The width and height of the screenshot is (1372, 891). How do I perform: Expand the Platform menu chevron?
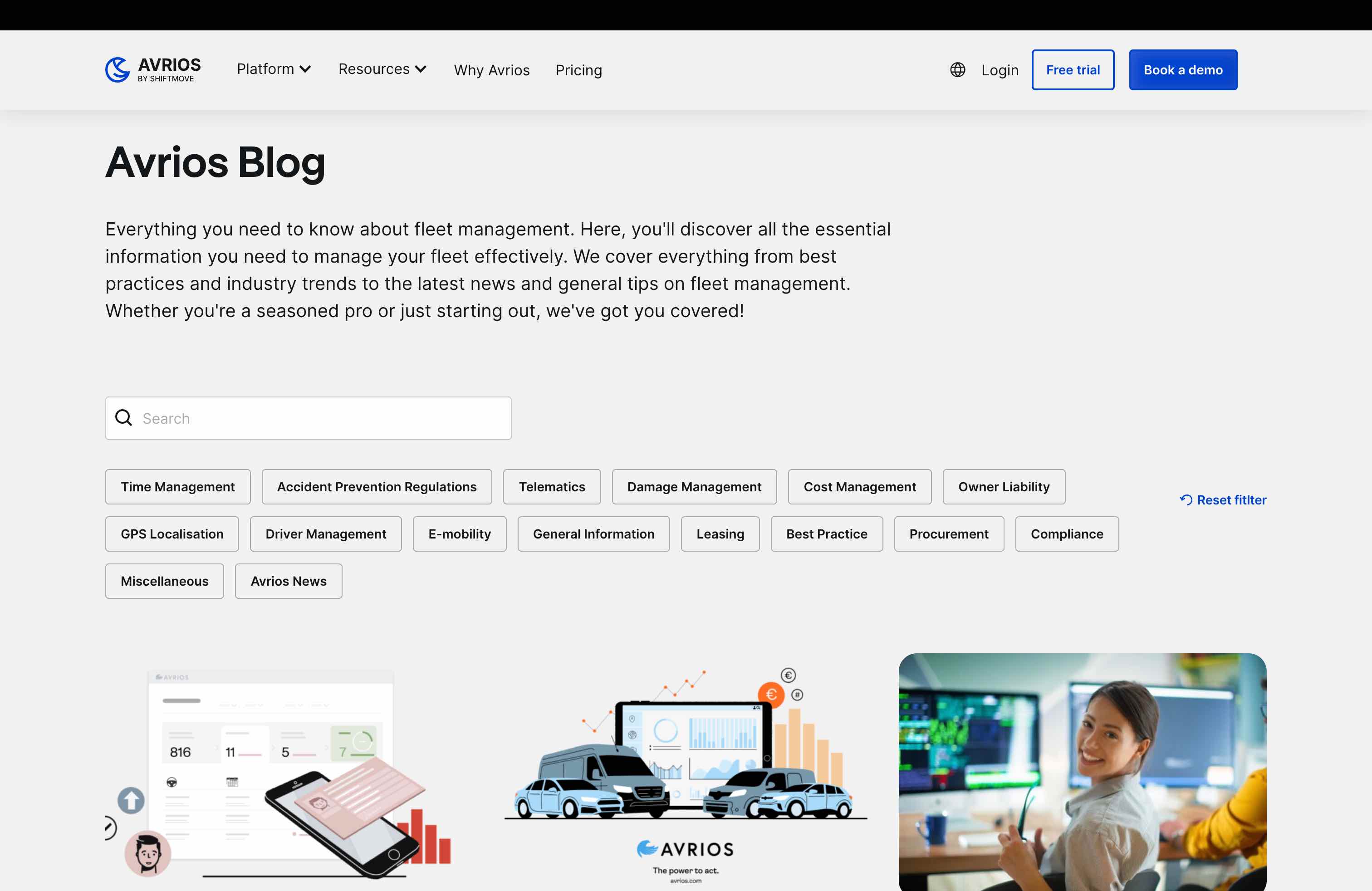click(305, 69)
